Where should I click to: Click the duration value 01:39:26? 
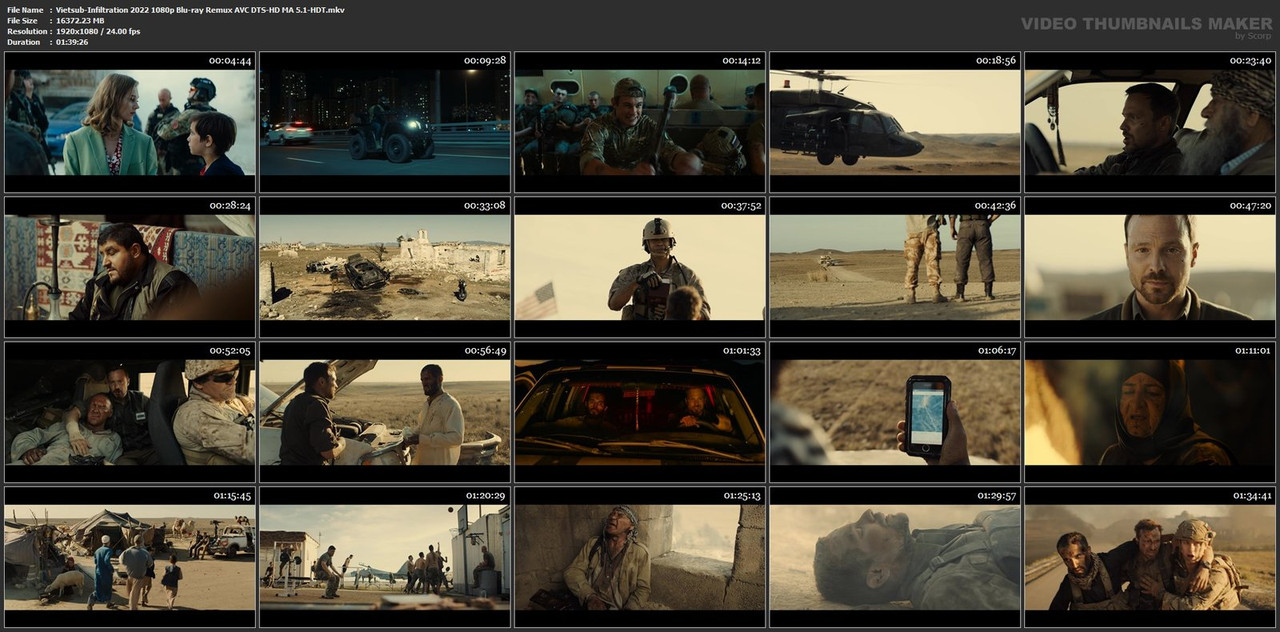72,42
